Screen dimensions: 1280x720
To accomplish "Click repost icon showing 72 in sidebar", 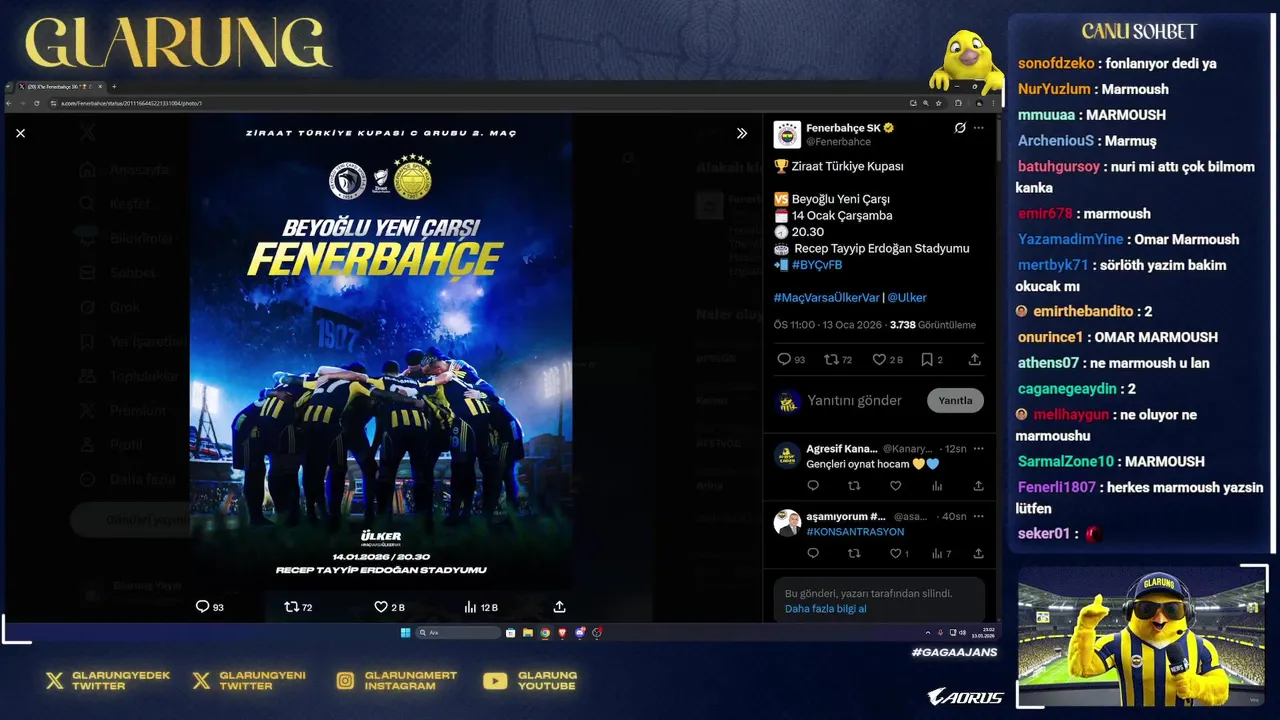I will pos(838,359).
